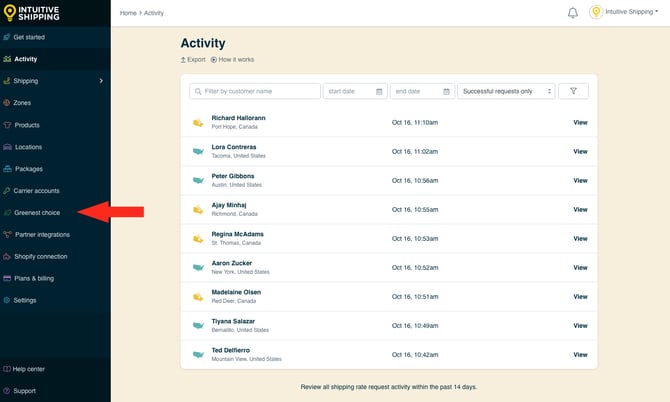View Tiyana Salazar's request

(580, 326)
